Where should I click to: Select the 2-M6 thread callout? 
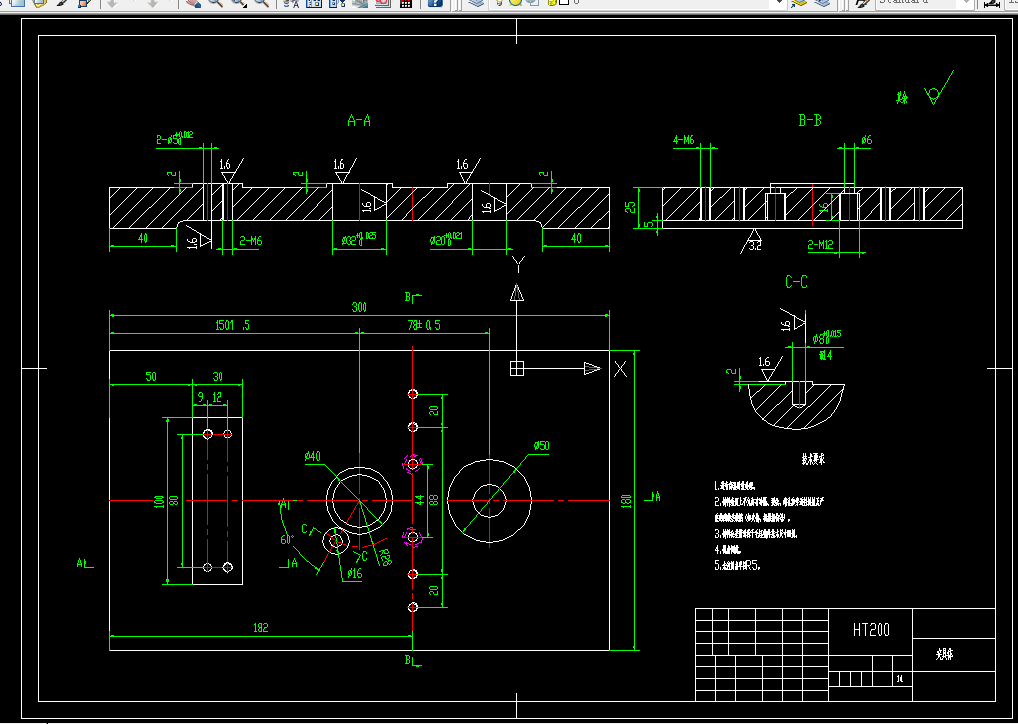[x=251, y=241]
